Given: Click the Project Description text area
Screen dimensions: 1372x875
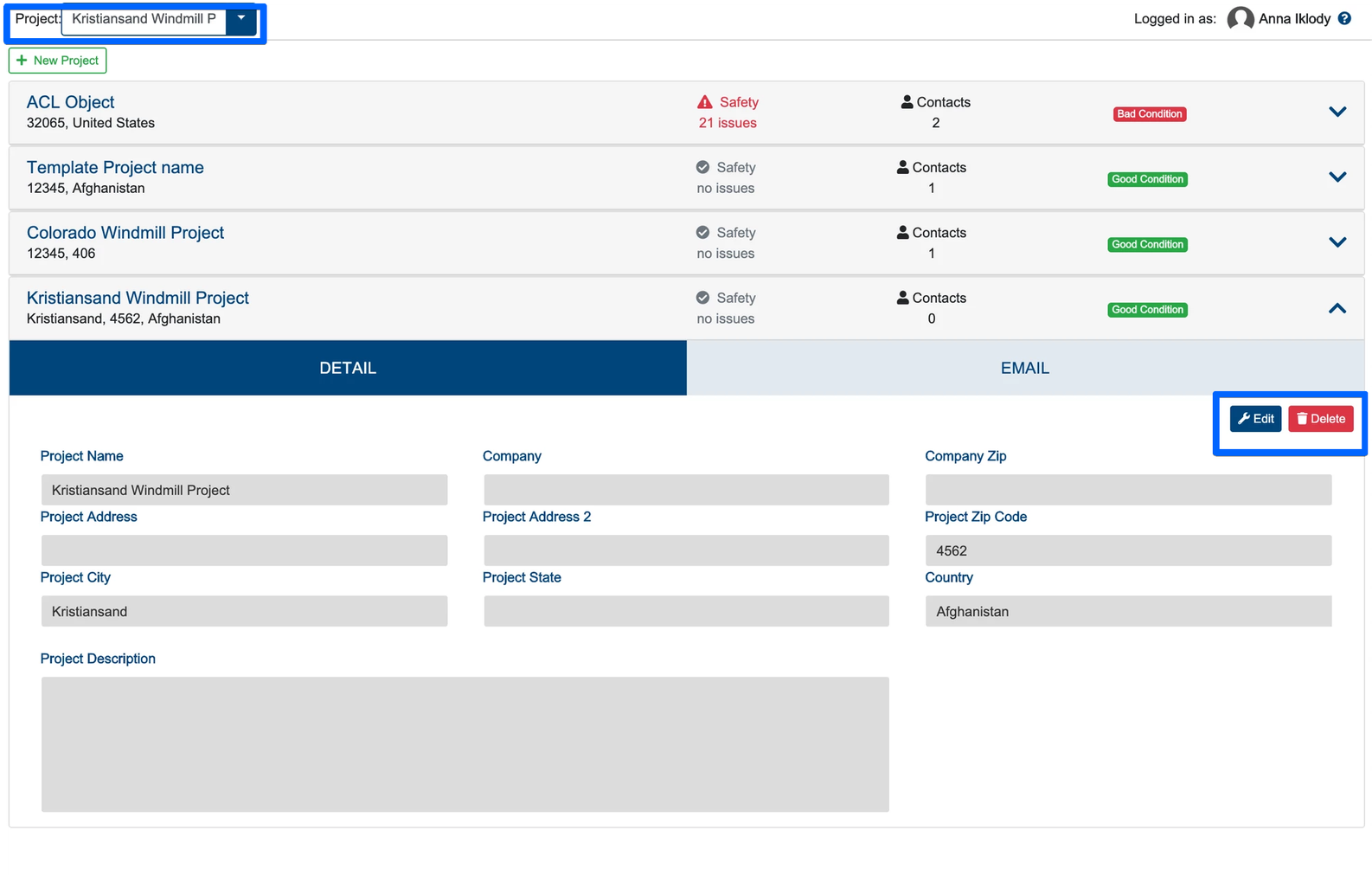Looking at the screenshot, I should tap(465, 744).
